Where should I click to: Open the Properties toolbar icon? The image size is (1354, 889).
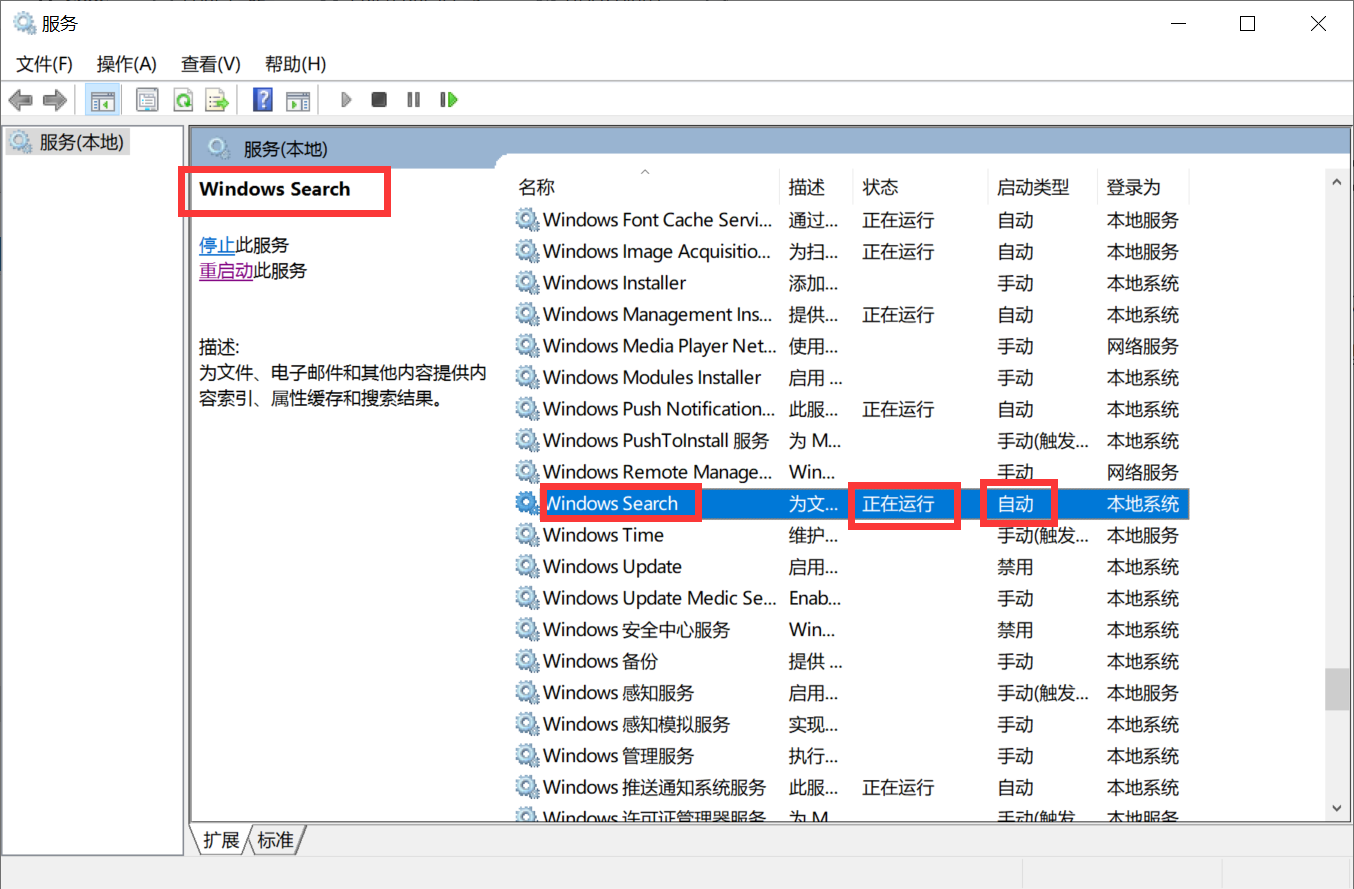147,100
